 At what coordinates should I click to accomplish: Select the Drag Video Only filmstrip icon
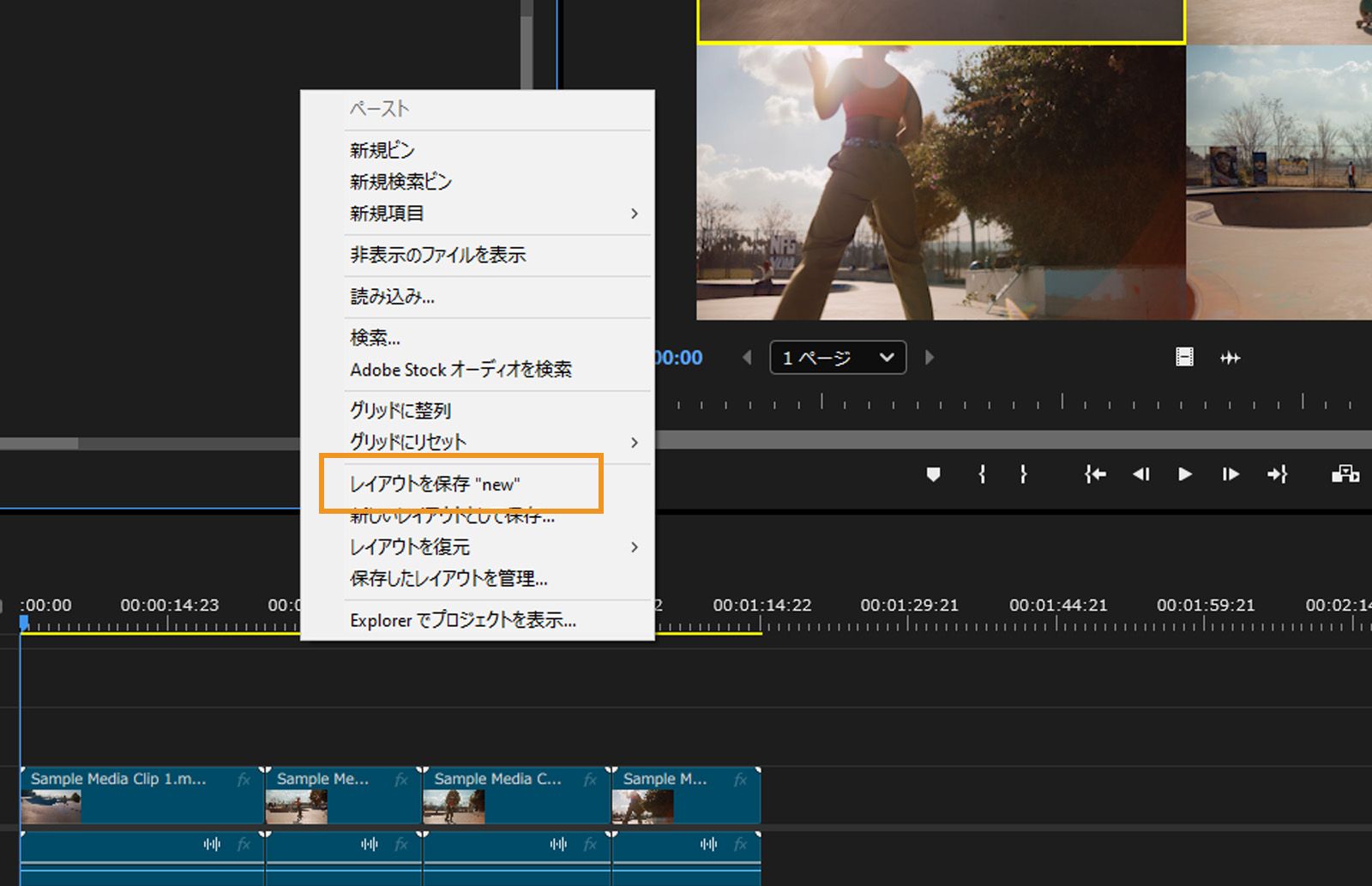pos(1184,358)
